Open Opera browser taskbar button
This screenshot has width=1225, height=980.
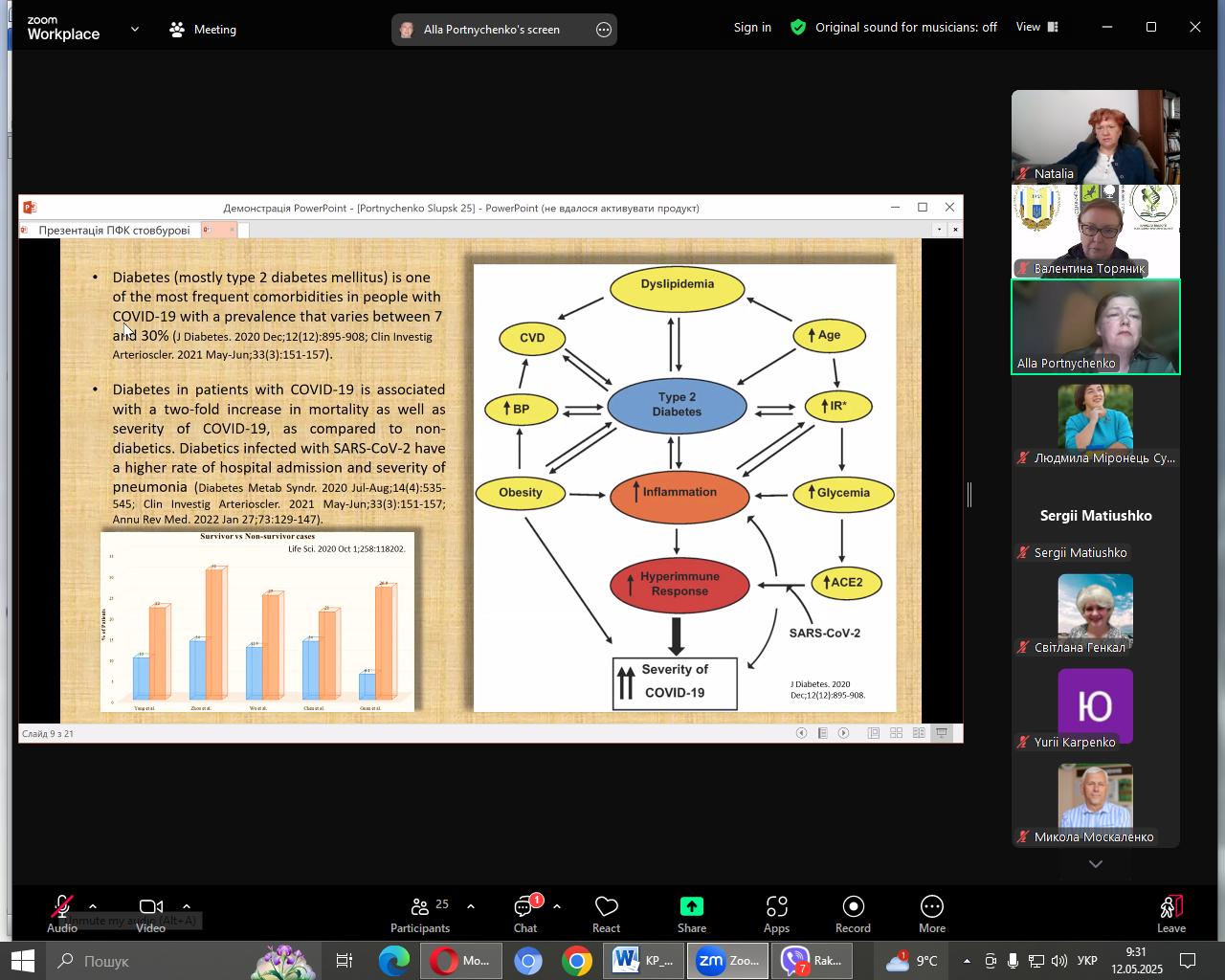pos(460,961)
